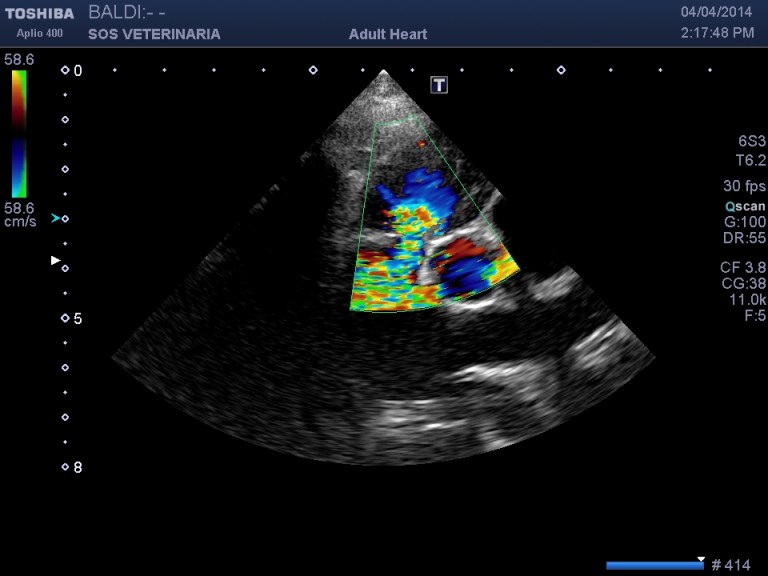This screenshot has width=768, height=576.
Task: Click the Adult Heart preset label
Action: 388,34
